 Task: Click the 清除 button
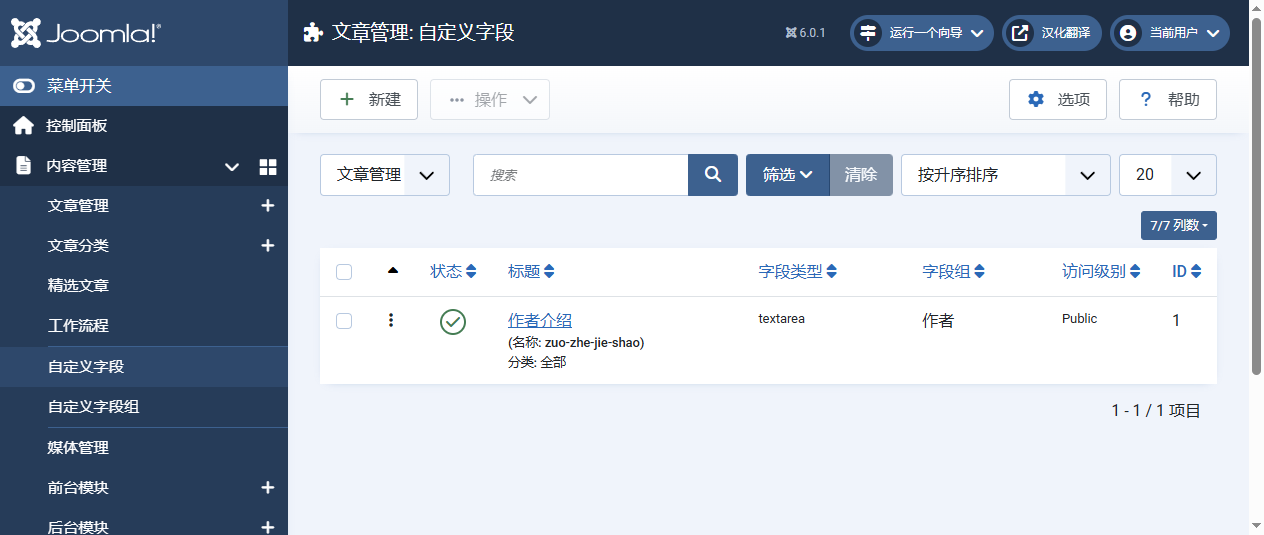(861, 175)
